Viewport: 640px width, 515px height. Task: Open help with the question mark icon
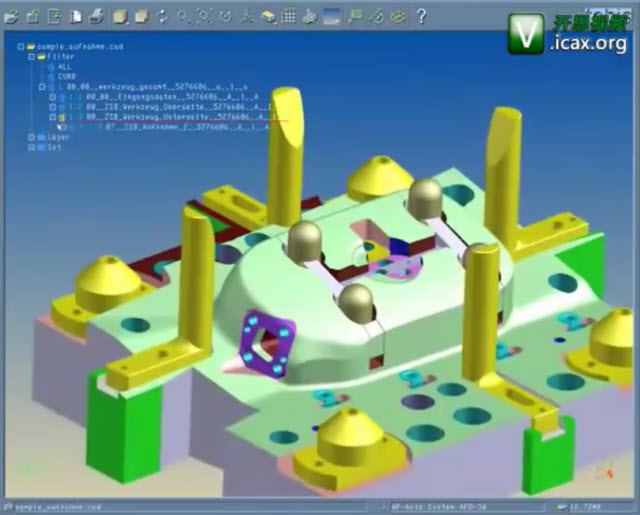pyautogui.click(x=422, y=17)
